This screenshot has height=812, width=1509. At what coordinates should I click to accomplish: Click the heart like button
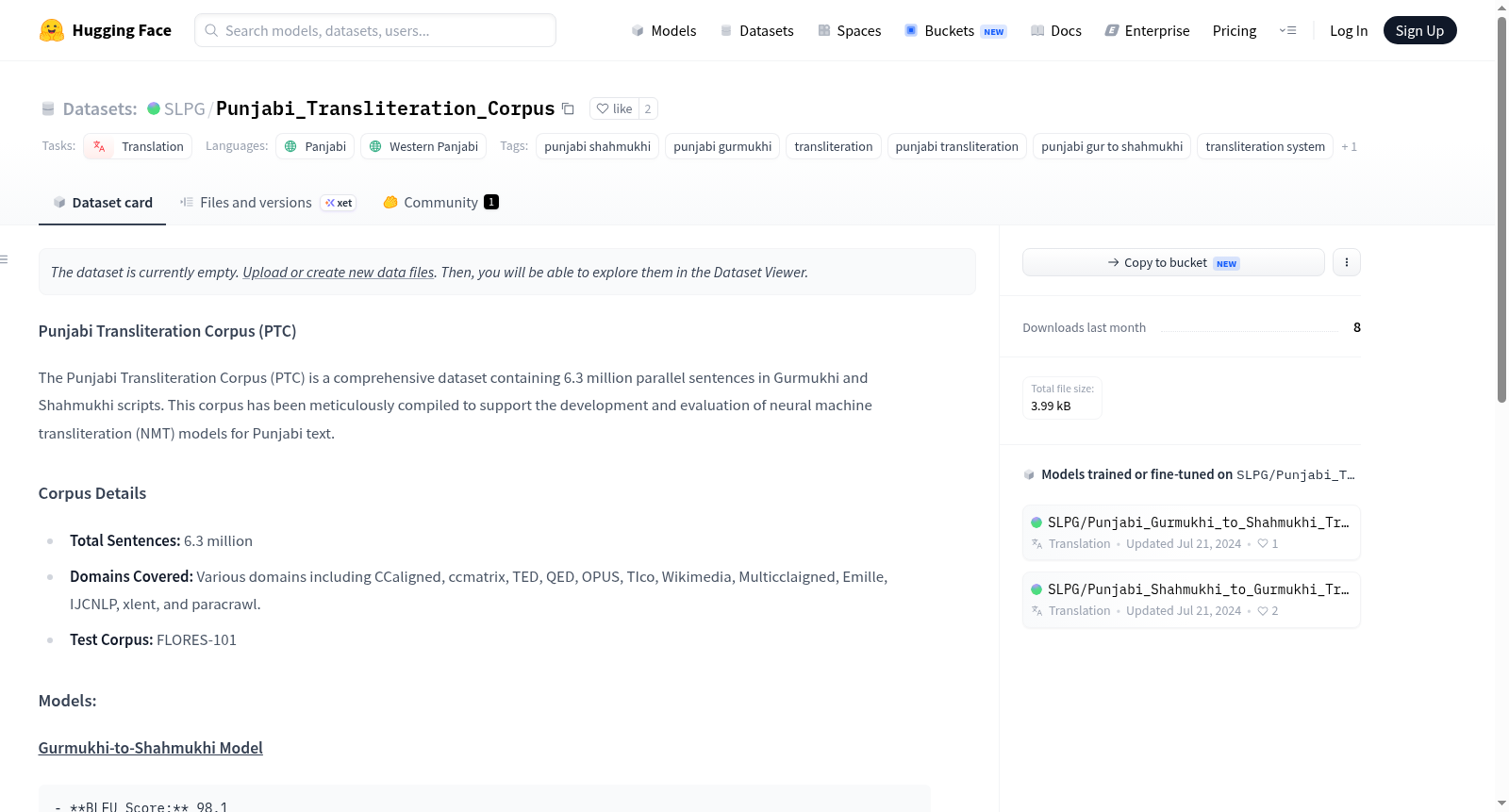(x=614, y=108)
